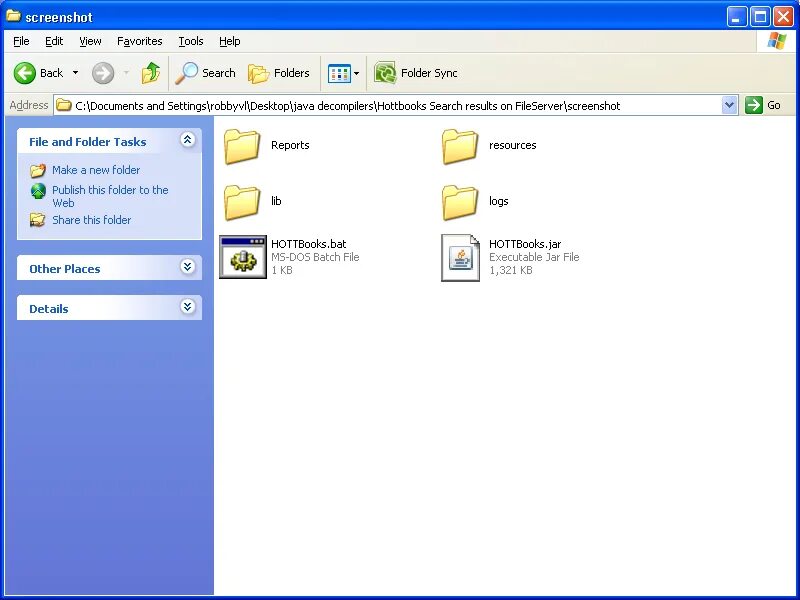800x600 pixels.
Task: Collapse the File and Folder Tasks panel
Action: click(x=188, y=140)
